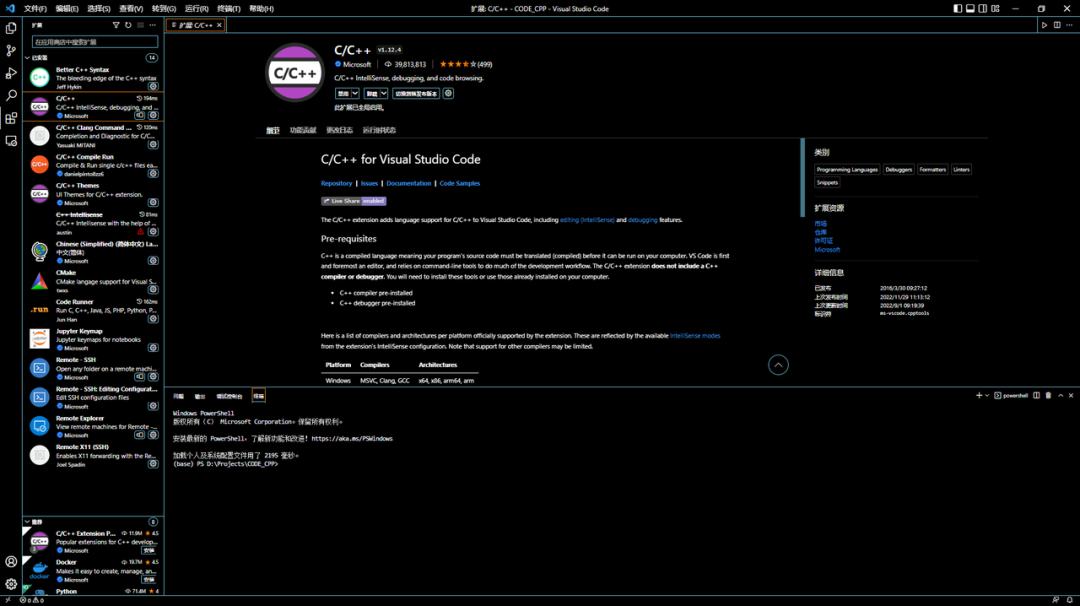Open the 禁用 button's dropdown arrow
Image resolution: width=1080 pixels, height=606 pixels.
[355, 93]
